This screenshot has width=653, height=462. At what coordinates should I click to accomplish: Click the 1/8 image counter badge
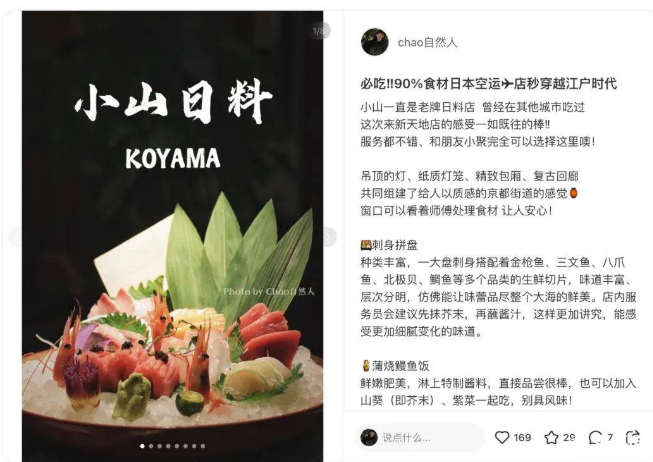coord(319,31)
